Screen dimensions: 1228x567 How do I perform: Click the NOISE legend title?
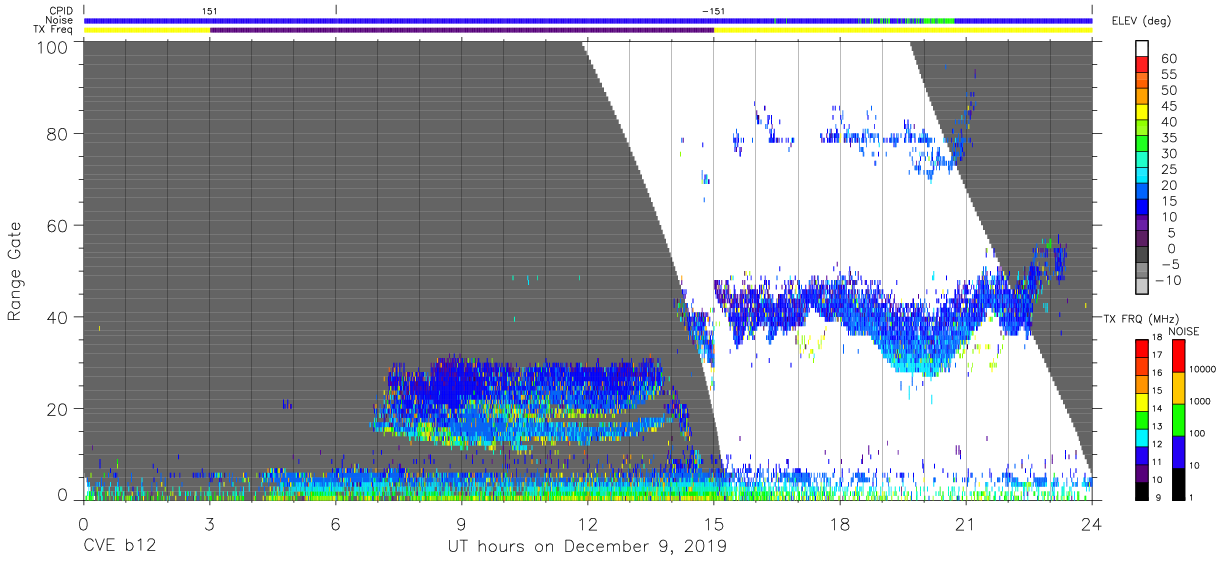pos(1185,331)
